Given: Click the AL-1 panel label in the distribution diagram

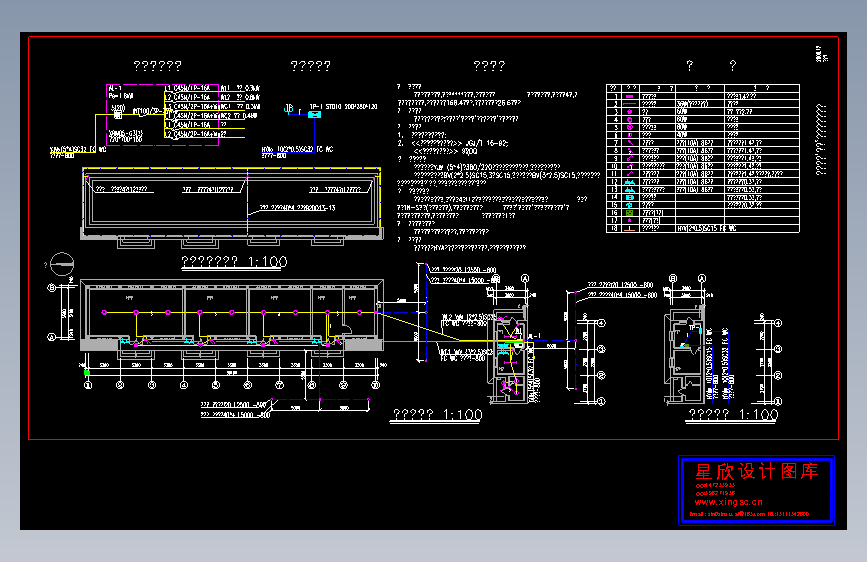Looking at the screenshot, I should [115, 88].
